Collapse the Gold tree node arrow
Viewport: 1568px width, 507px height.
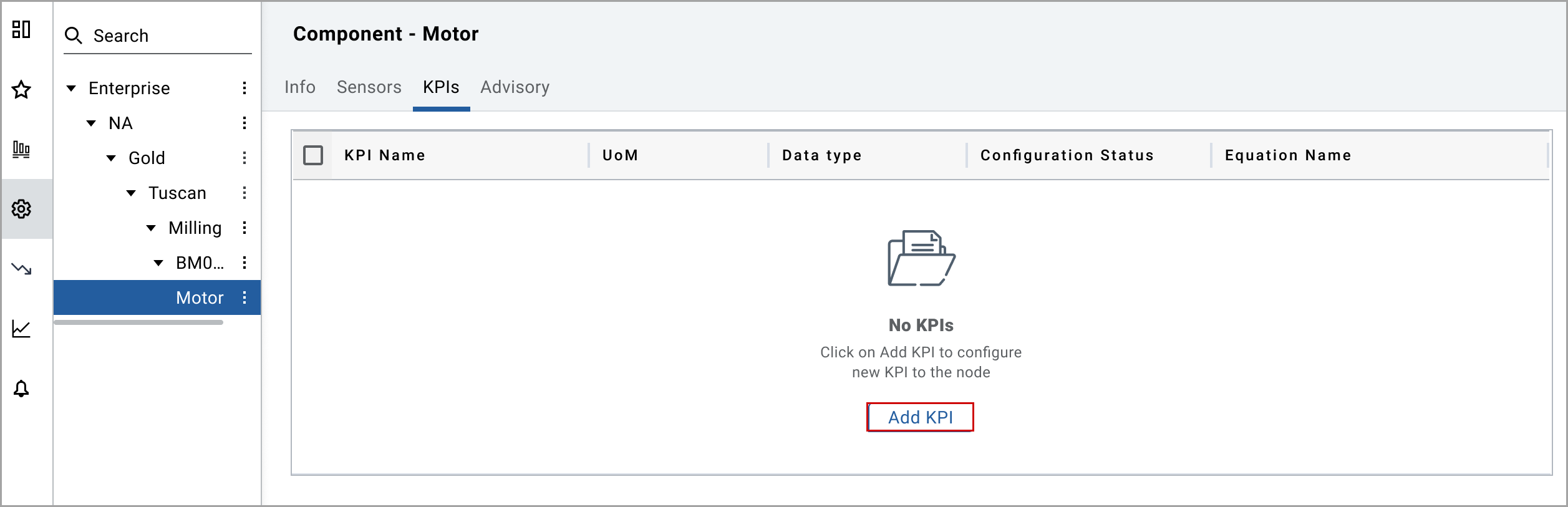[x=112, y=158]
